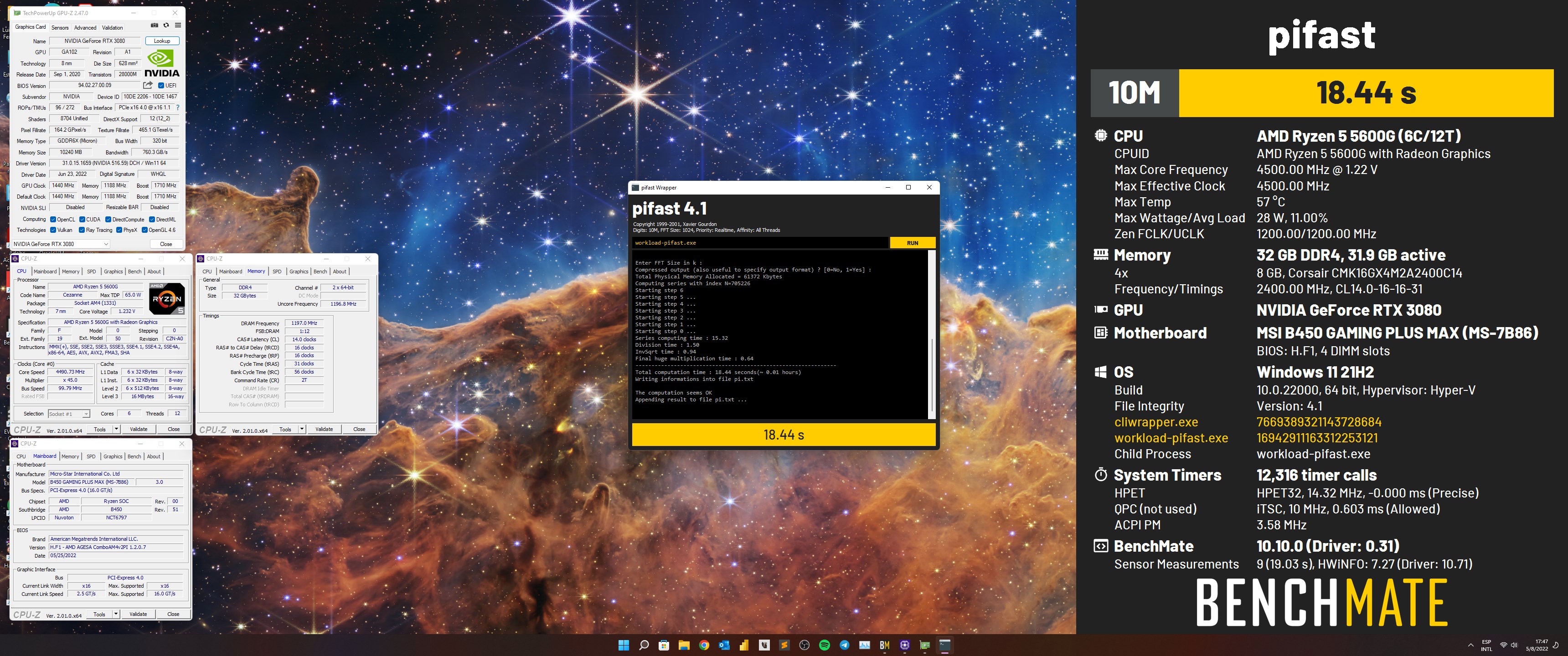The image size is (1568, 656).
Task: Click the GPU name field 'NVIDIA GeForce RTX 3080'
Action: [95, 41]
